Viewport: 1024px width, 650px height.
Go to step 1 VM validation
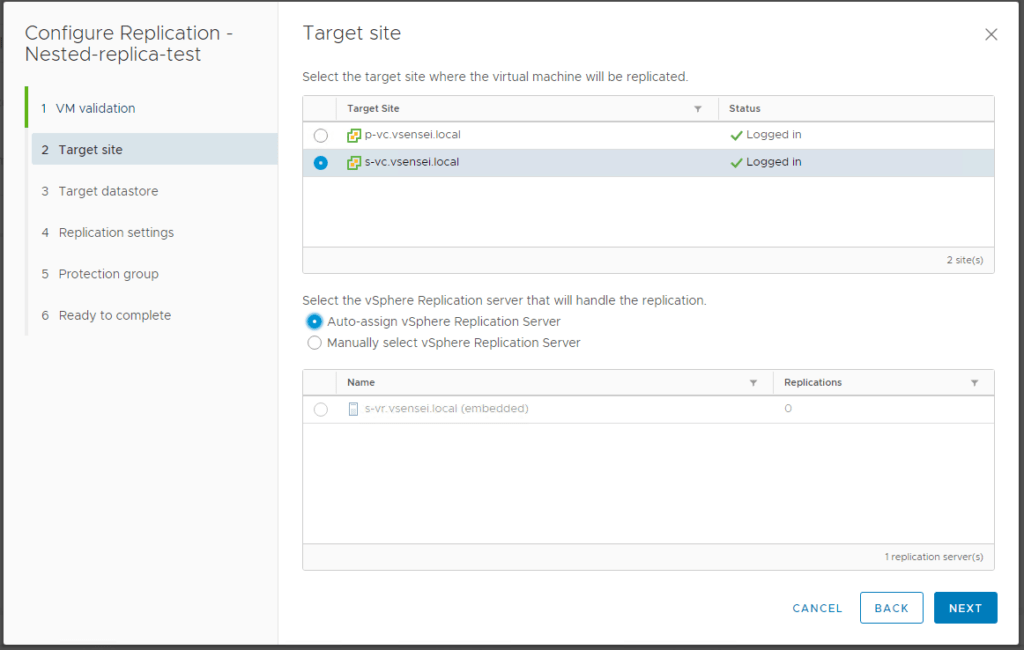(x=96, y=108)
